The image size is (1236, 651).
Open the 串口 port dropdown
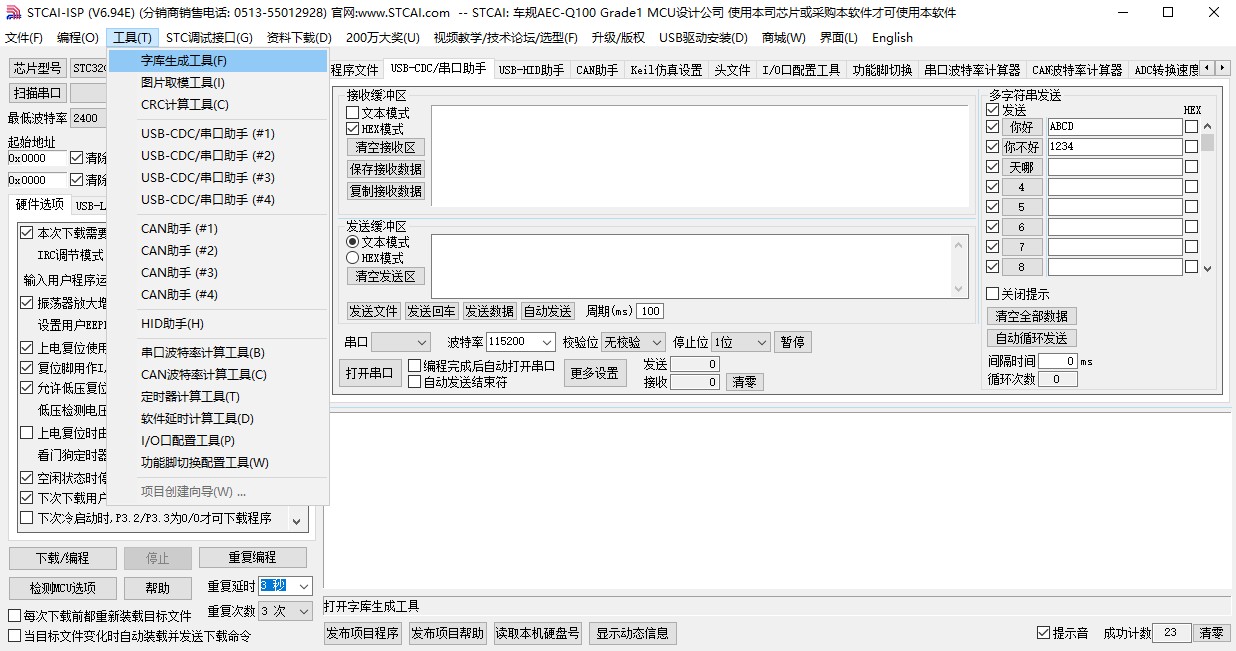(401, 342)
